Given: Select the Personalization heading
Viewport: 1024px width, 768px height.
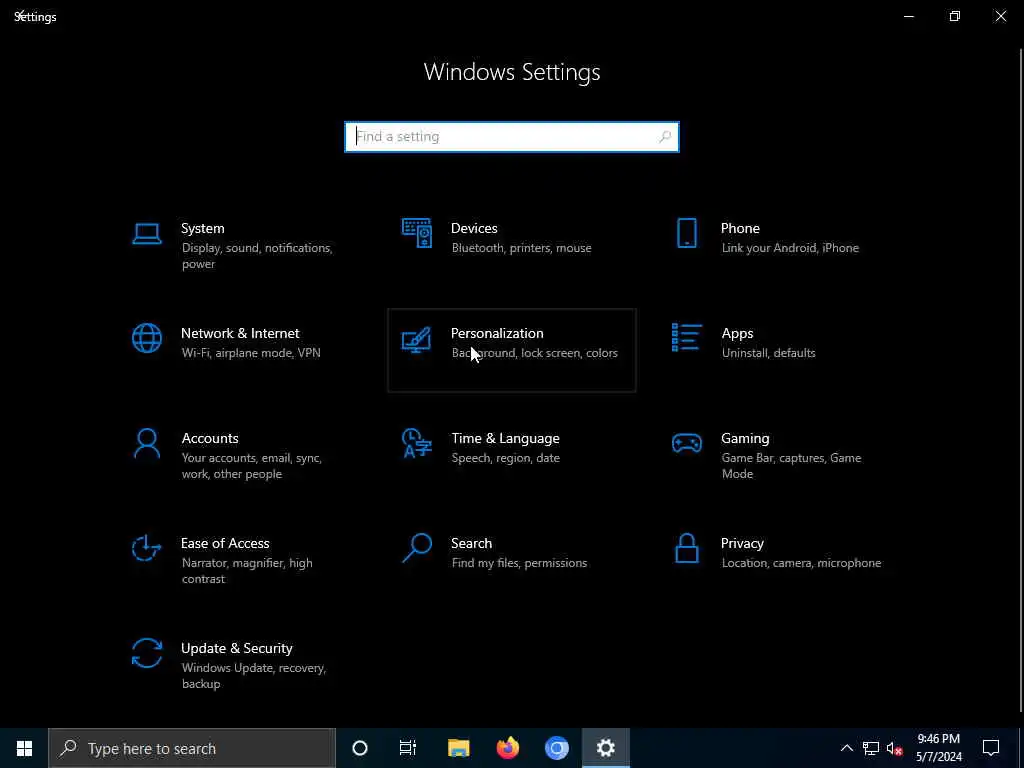Looking at the screenshot, I should (x=497, y=333).
